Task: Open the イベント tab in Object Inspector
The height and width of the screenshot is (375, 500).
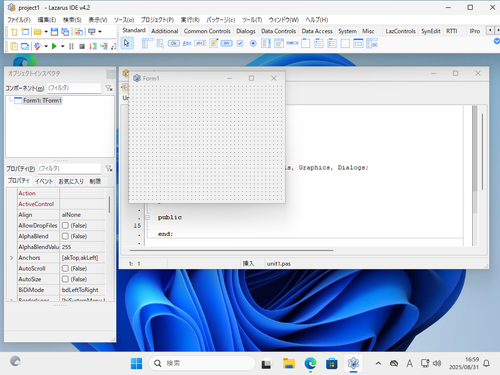Action: (44, 181)
